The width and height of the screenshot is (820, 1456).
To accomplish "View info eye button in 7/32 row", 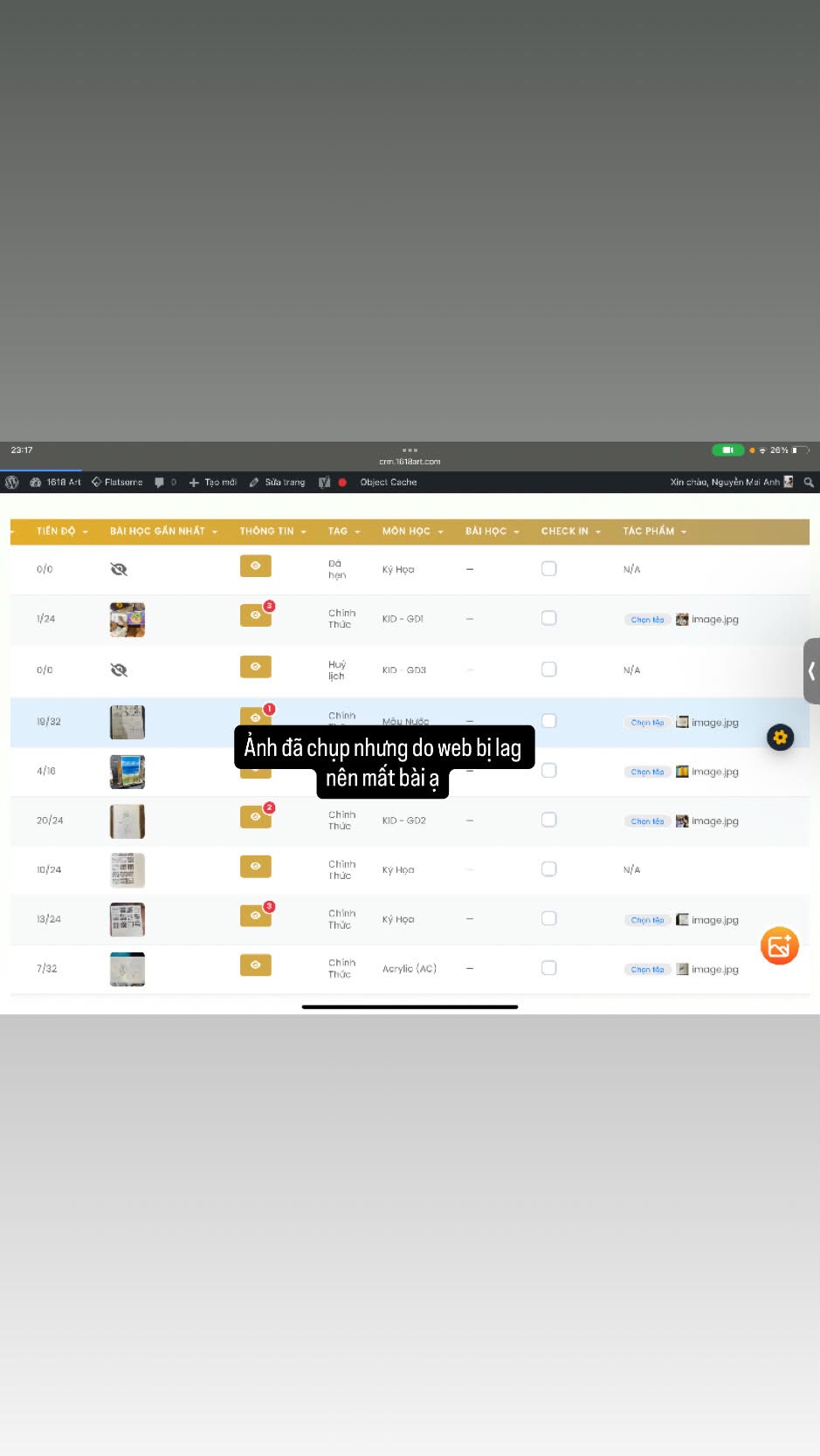I will pyautogui.click(x=256, y=965).
